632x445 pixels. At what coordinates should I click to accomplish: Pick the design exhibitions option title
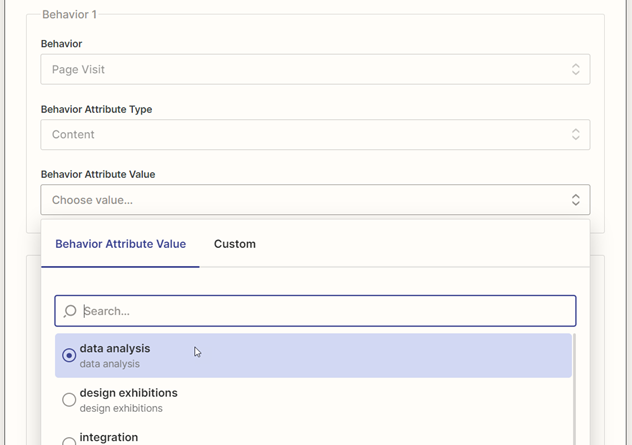[x=128, y=393]
